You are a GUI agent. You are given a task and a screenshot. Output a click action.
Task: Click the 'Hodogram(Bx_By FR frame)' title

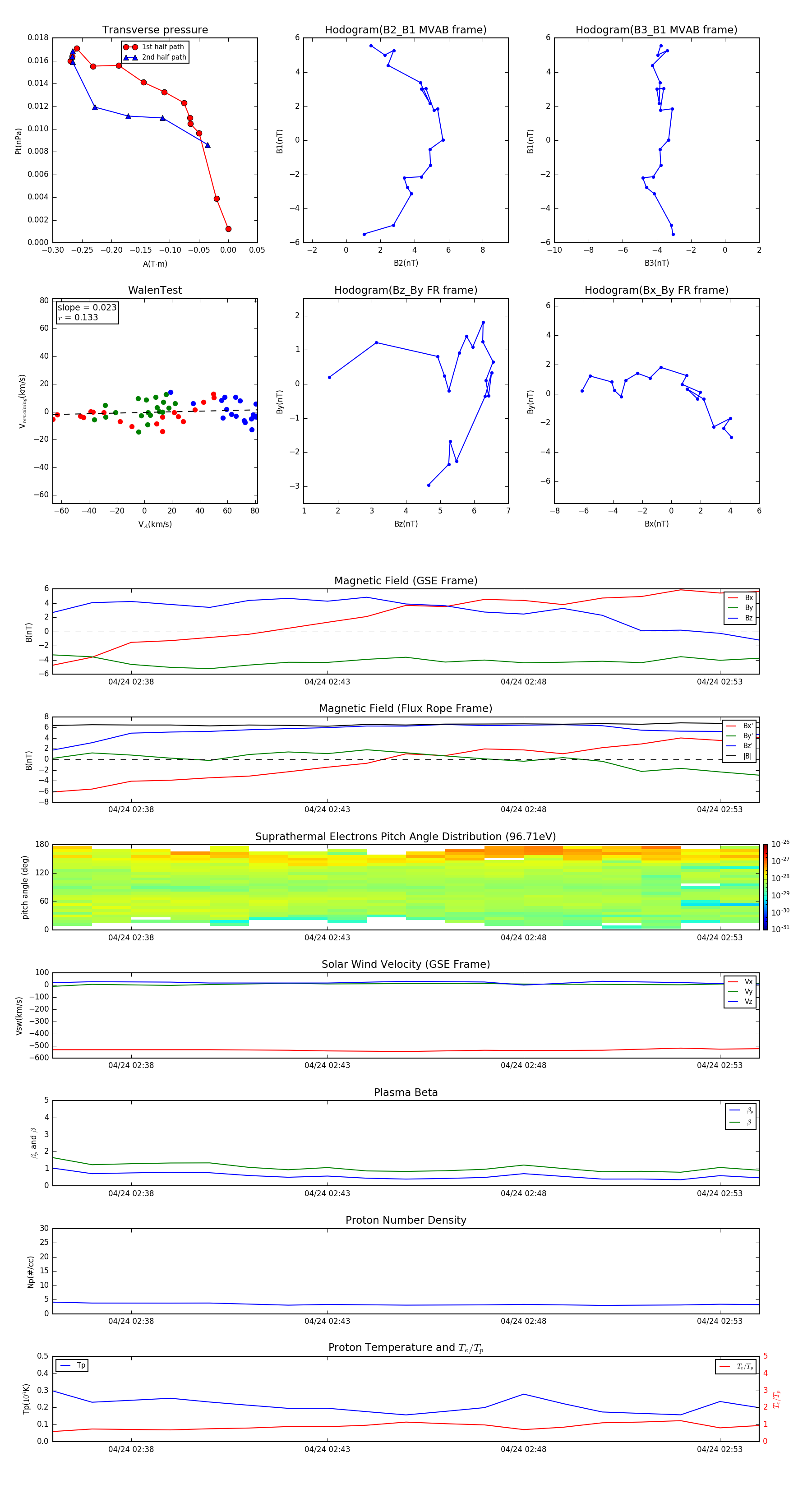(656, 290)
